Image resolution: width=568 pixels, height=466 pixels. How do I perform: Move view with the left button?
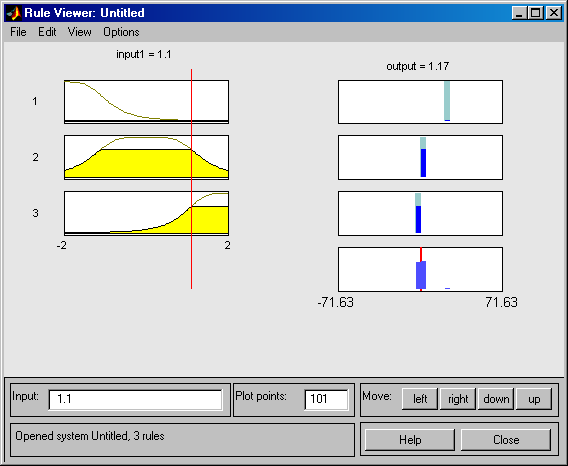pos(420,399)
